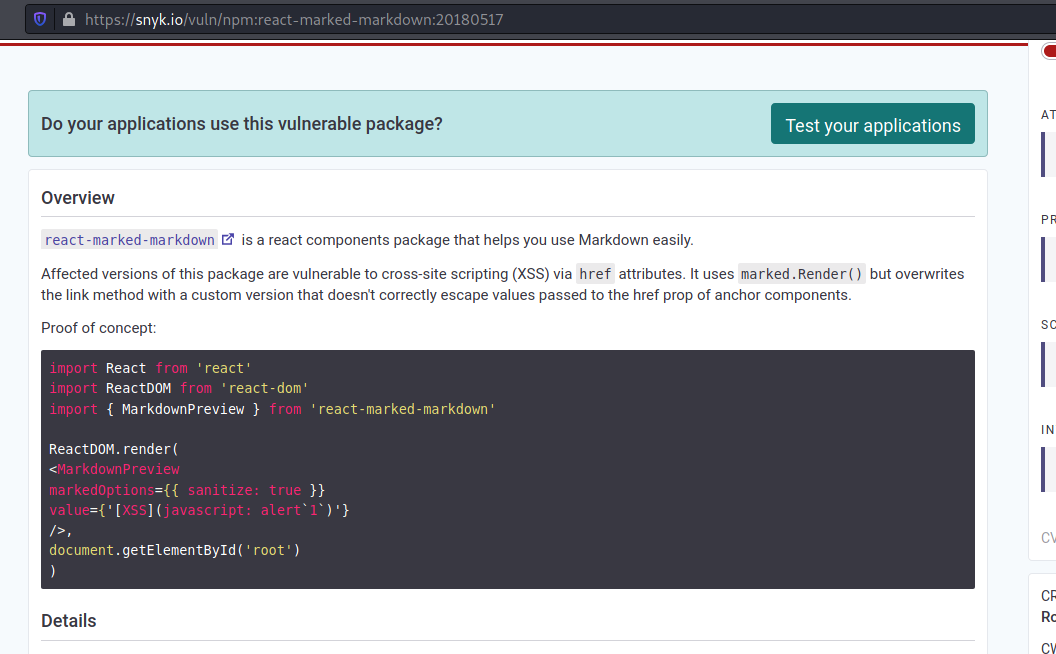The image size is (1056, 654).
Task: Click the 'react-marked-markdown' import string in code
Action: tap(403, 409)
